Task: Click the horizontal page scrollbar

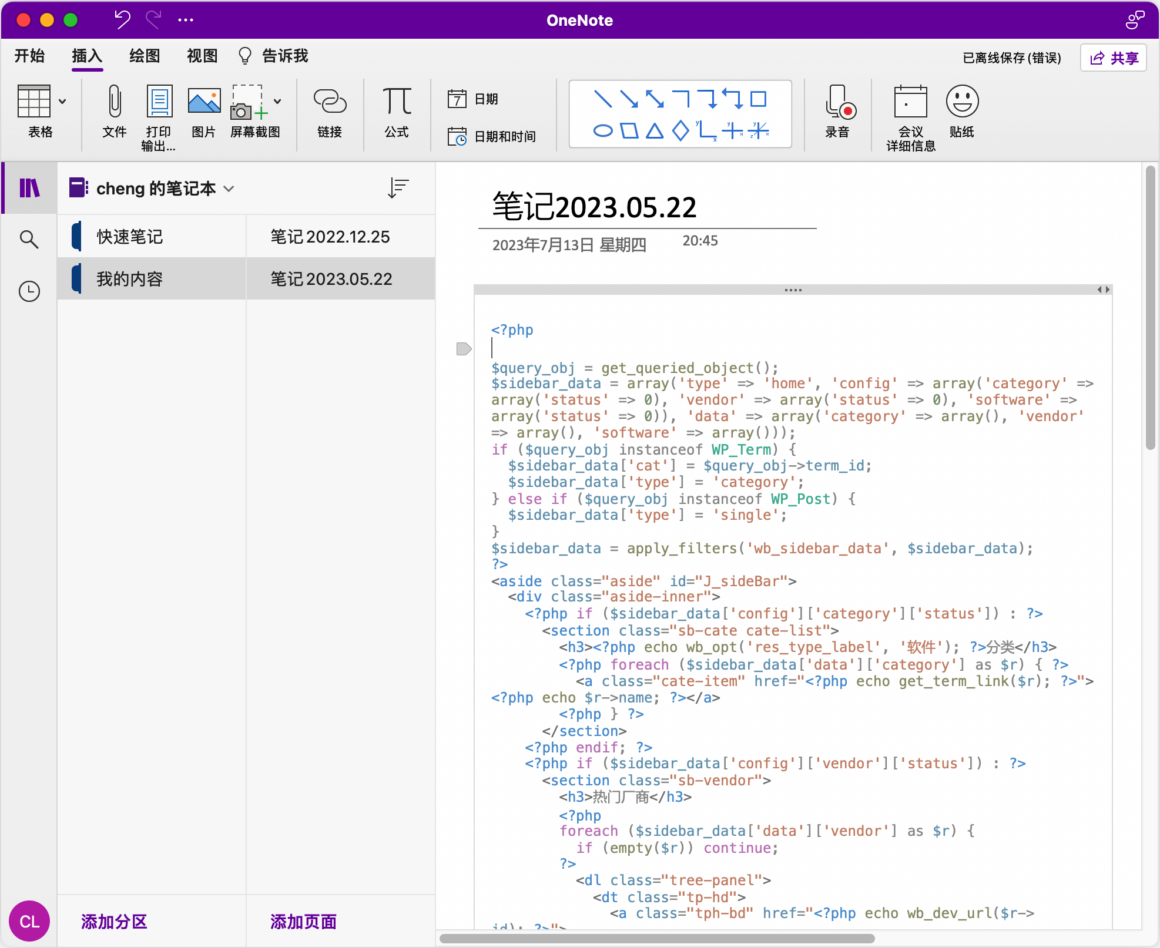Action: pos(657,938)
